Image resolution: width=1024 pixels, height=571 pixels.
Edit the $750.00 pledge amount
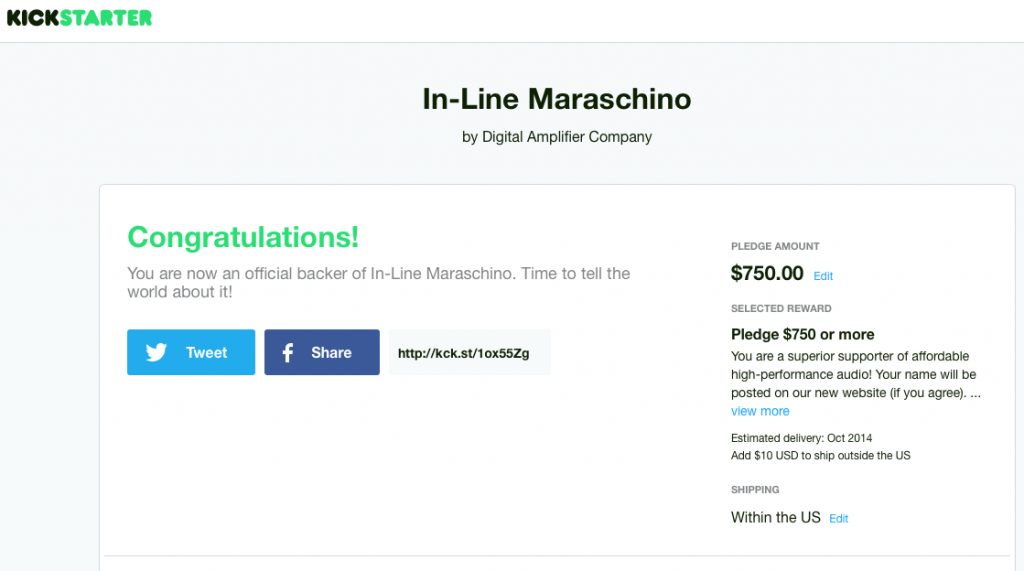[x=823, y=276]
